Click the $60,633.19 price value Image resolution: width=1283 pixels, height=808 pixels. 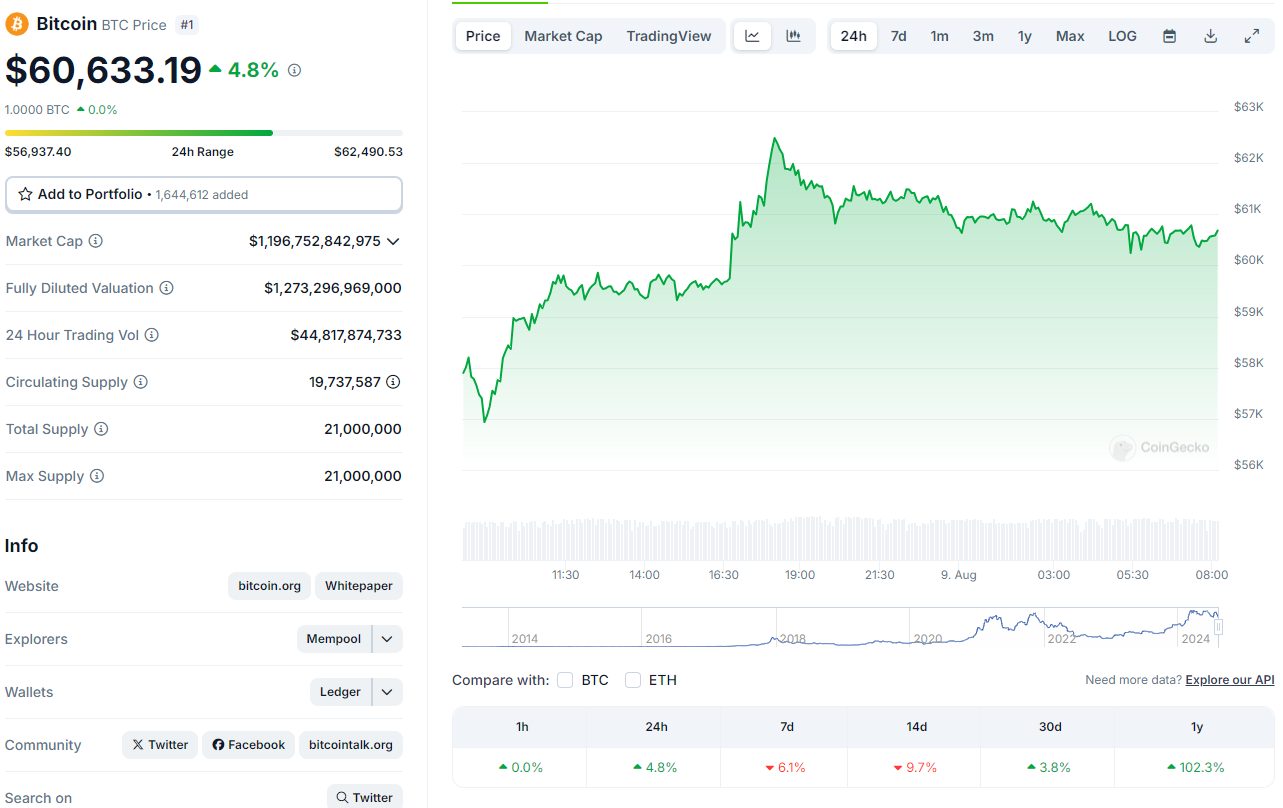click(103, 70)
